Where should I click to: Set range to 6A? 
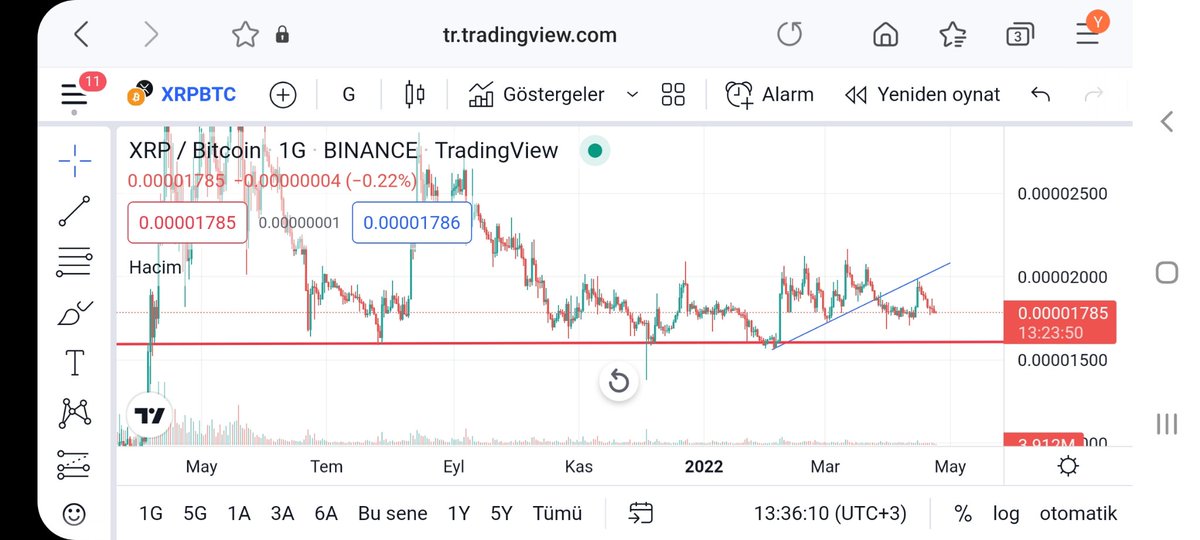point(326,514)
